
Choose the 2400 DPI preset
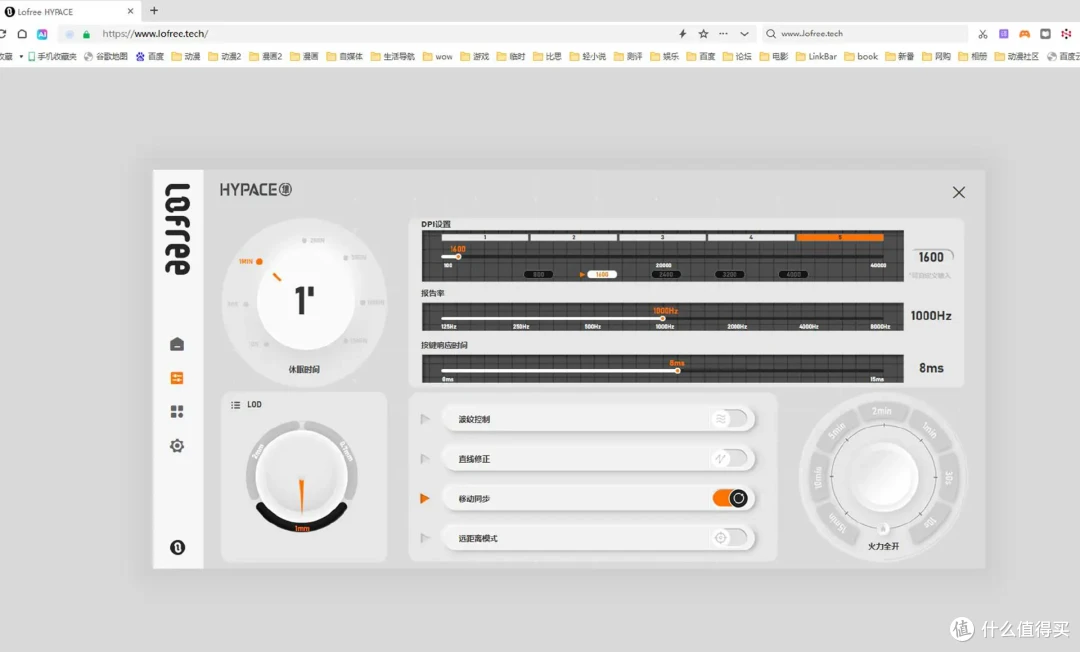[666, 274]
